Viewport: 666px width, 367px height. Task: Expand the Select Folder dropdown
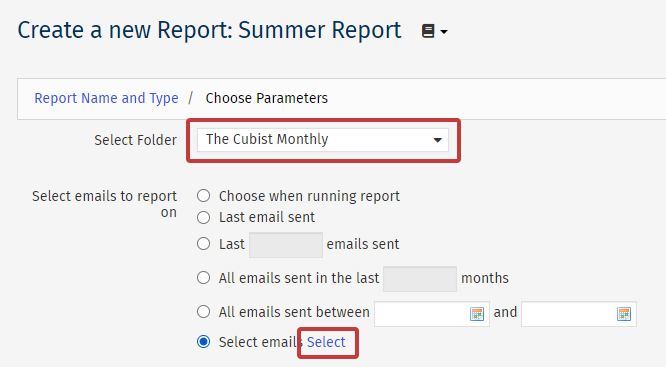coord(323,140)
